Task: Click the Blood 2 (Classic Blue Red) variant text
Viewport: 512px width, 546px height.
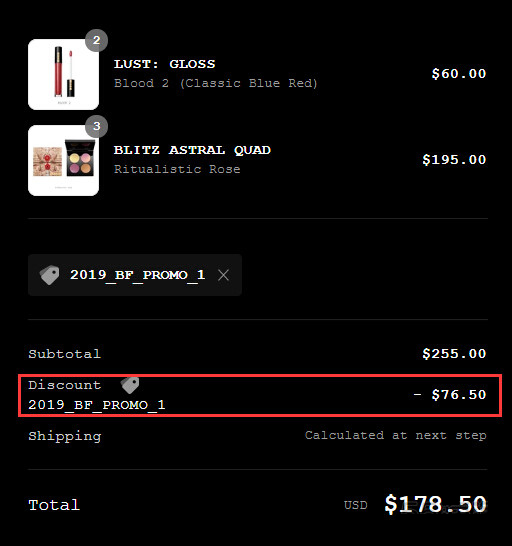Action: click(x=216, y=83)
